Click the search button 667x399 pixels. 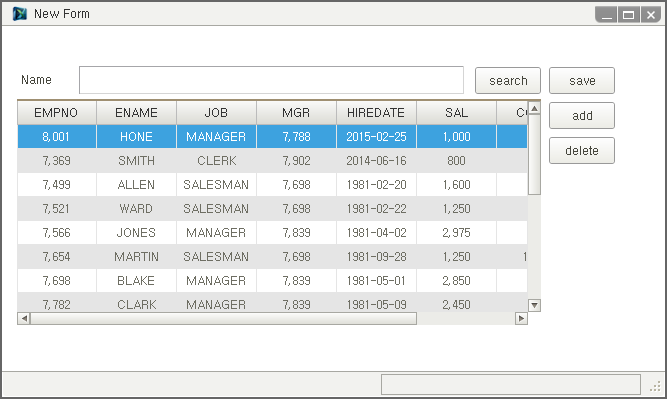coord(508,80)
